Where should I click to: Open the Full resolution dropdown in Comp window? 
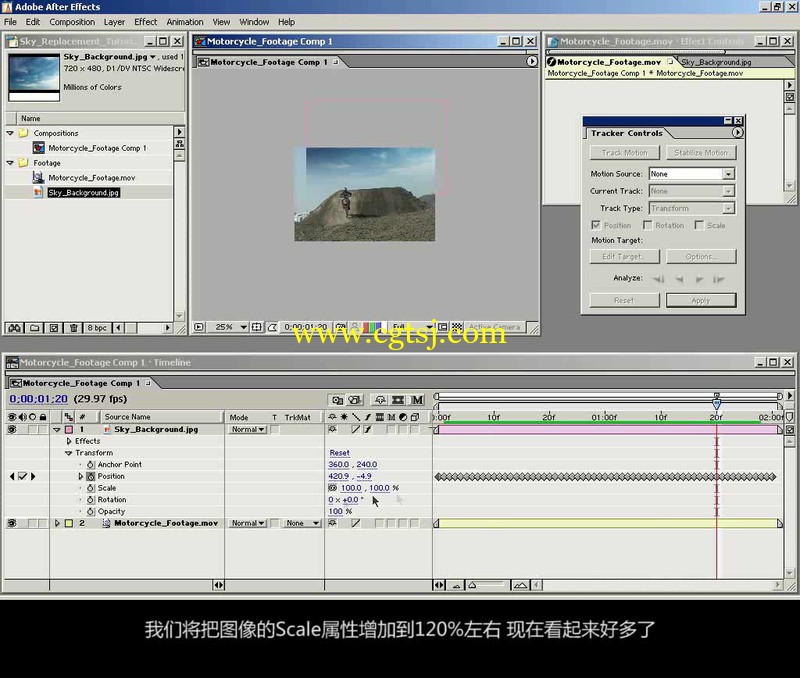click(x=412, y=327)
